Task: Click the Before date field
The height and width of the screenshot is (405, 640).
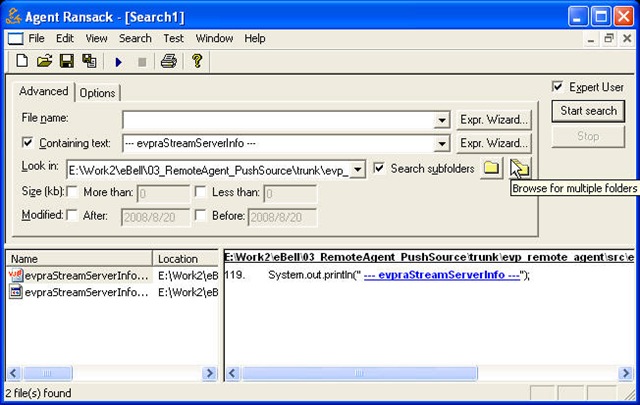Action: pyautogui.click(x=282, y=217)
